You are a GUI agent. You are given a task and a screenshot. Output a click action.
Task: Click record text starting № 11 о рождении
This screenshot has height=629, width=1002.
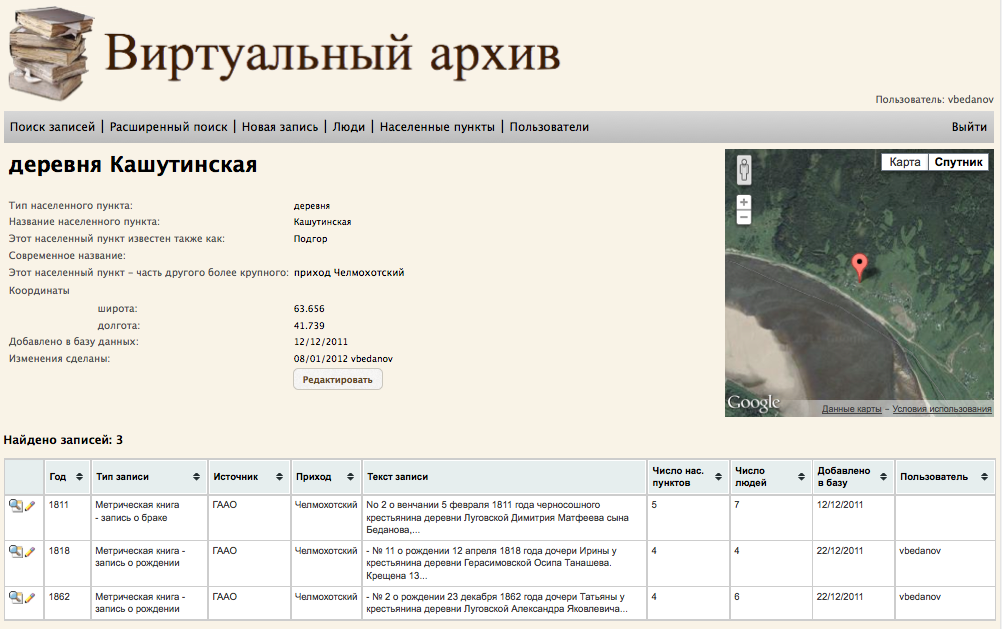click(491, 563)
